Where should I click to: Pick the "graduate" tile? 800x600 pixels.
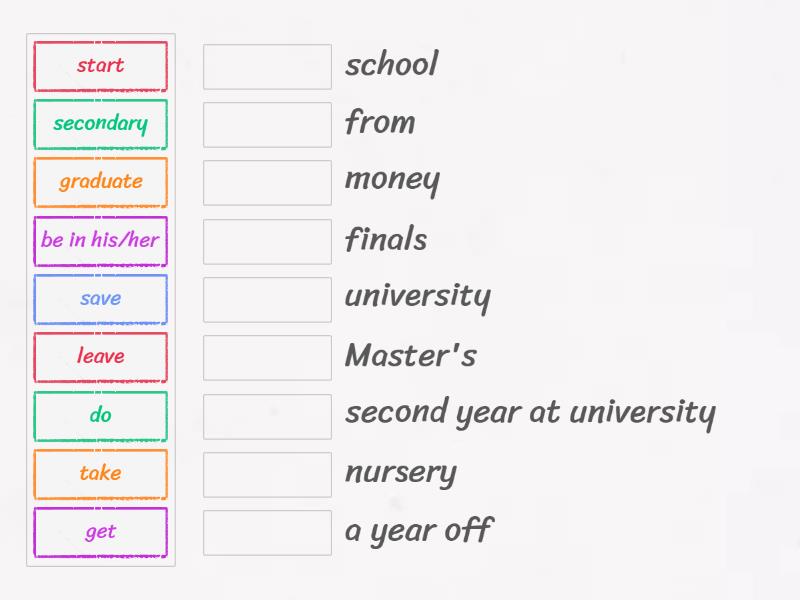(x=100, y=182)
